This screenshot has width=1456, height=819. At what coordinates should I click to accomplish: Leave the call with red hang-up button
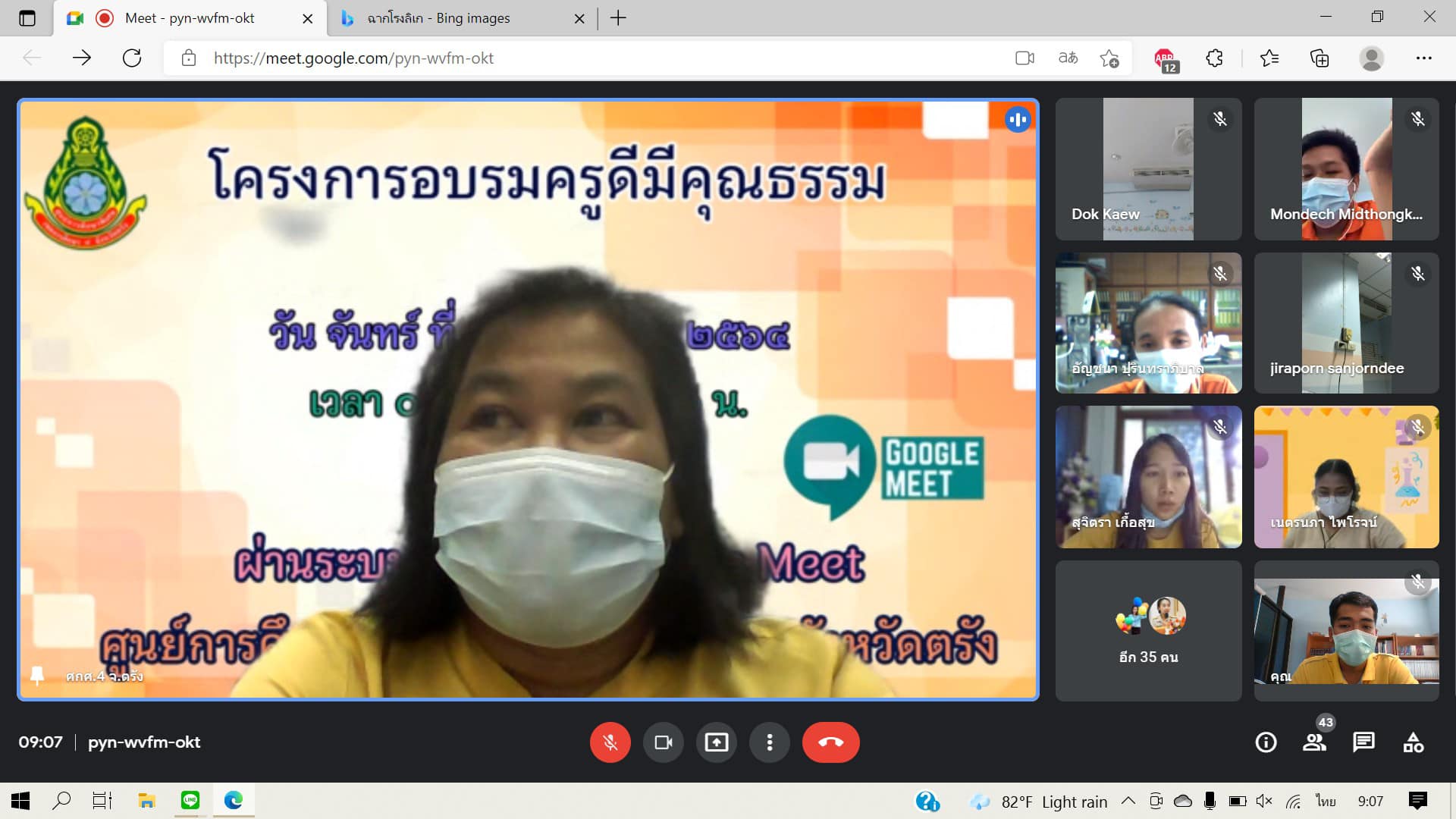[x=830, y=742]
